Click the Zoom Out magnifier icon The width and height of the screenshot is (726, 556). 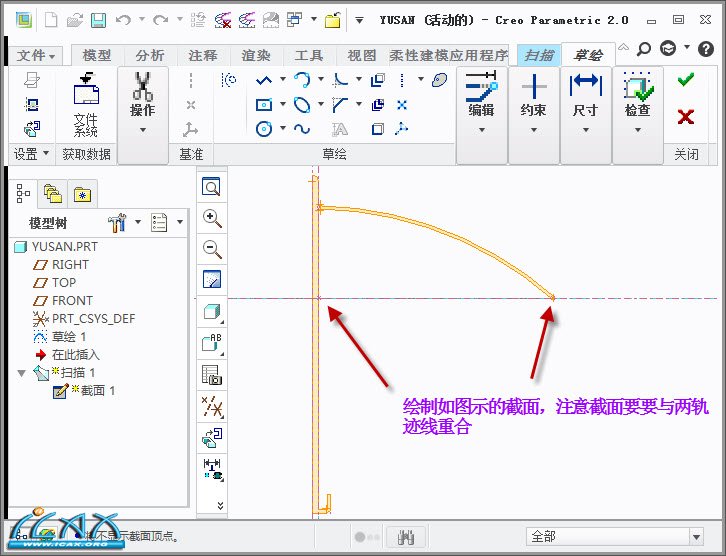pyautogui.click(x=212, y=249)
